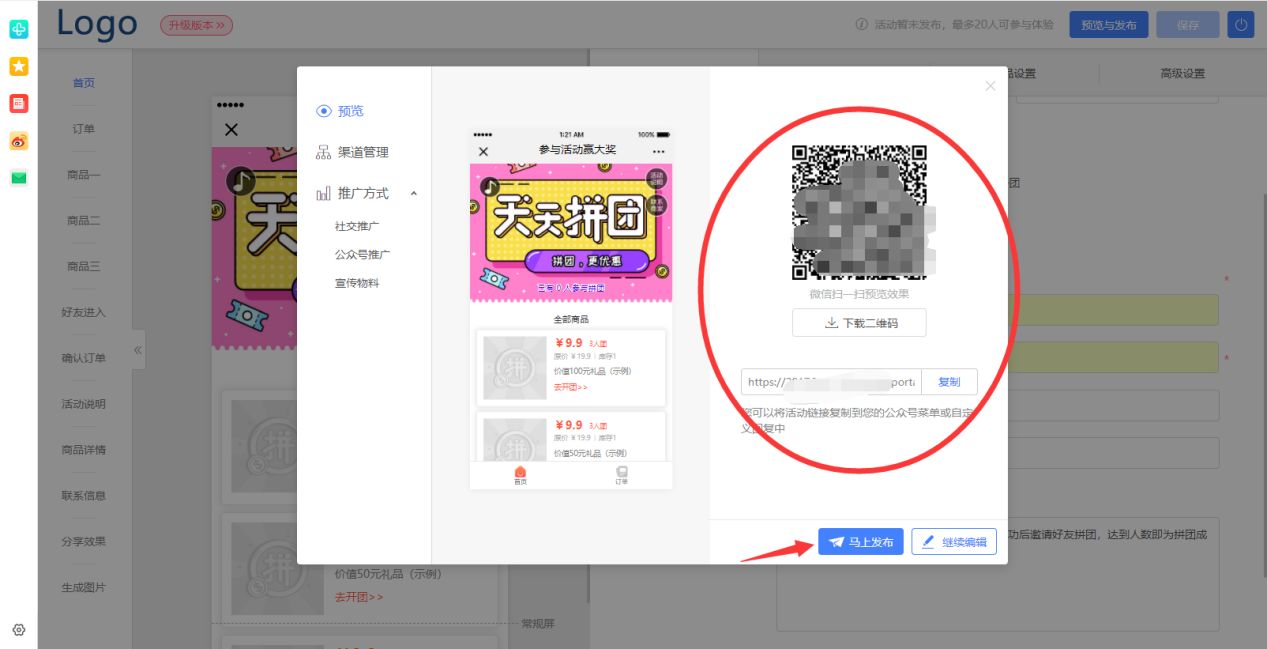Click the 保存 button in top bar

1188,25
